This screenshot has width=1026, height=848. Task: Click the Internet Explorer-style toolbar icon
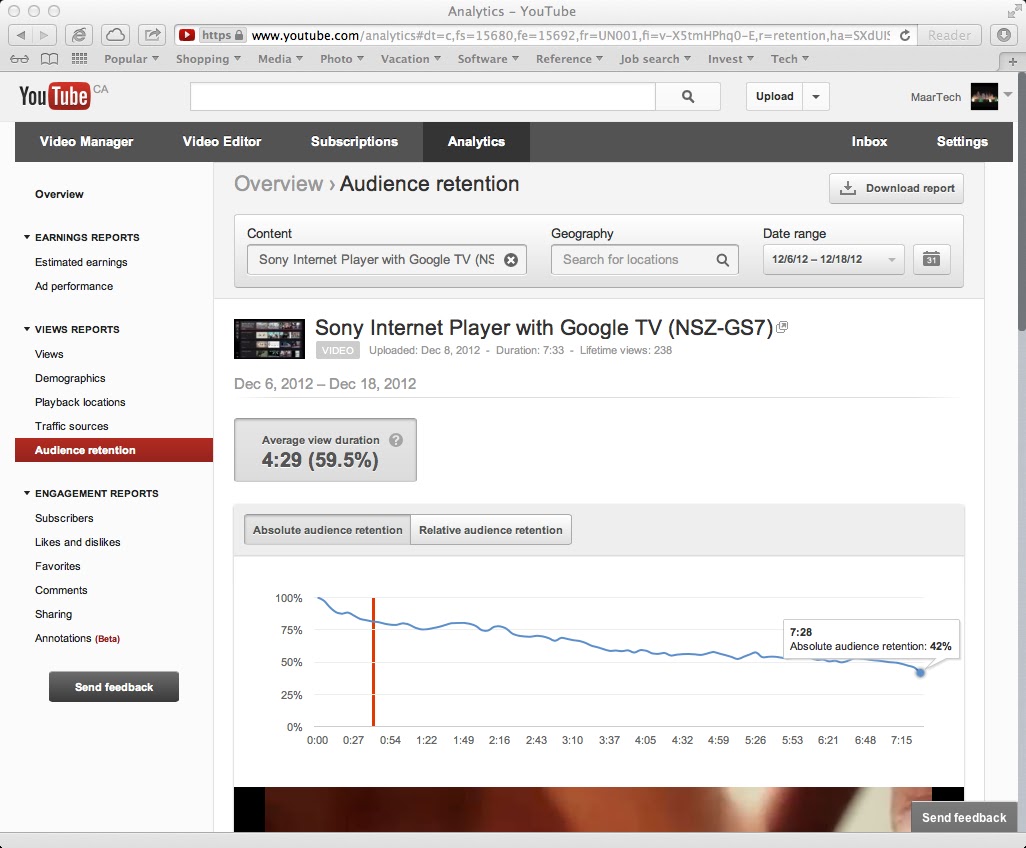coord(79,35)
